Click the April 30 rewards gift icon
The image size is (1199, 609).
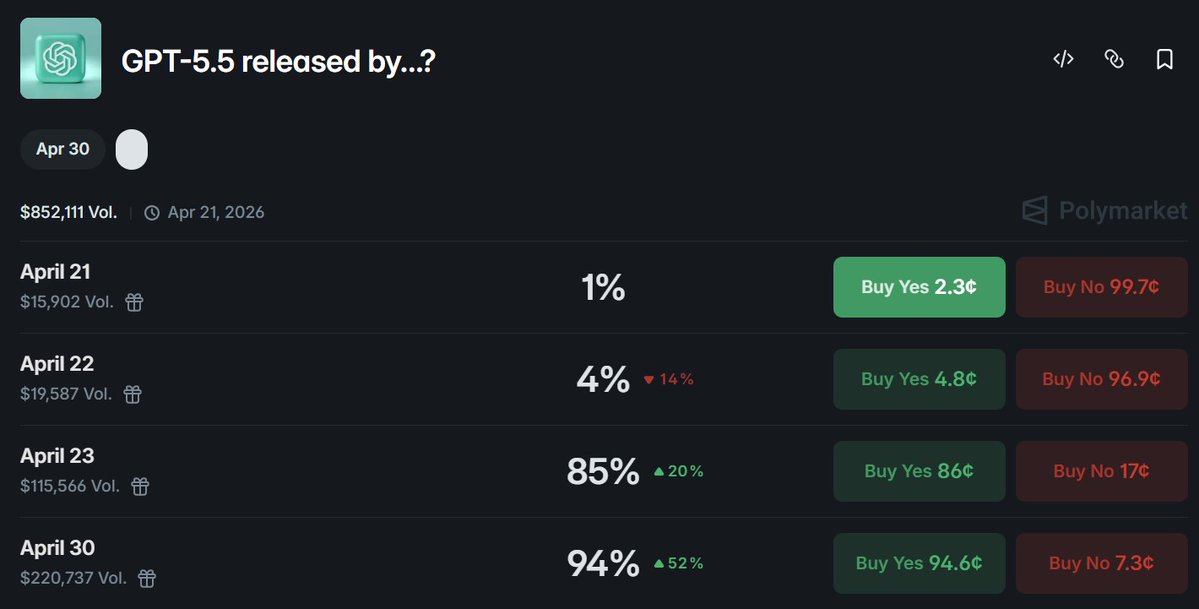146,578
